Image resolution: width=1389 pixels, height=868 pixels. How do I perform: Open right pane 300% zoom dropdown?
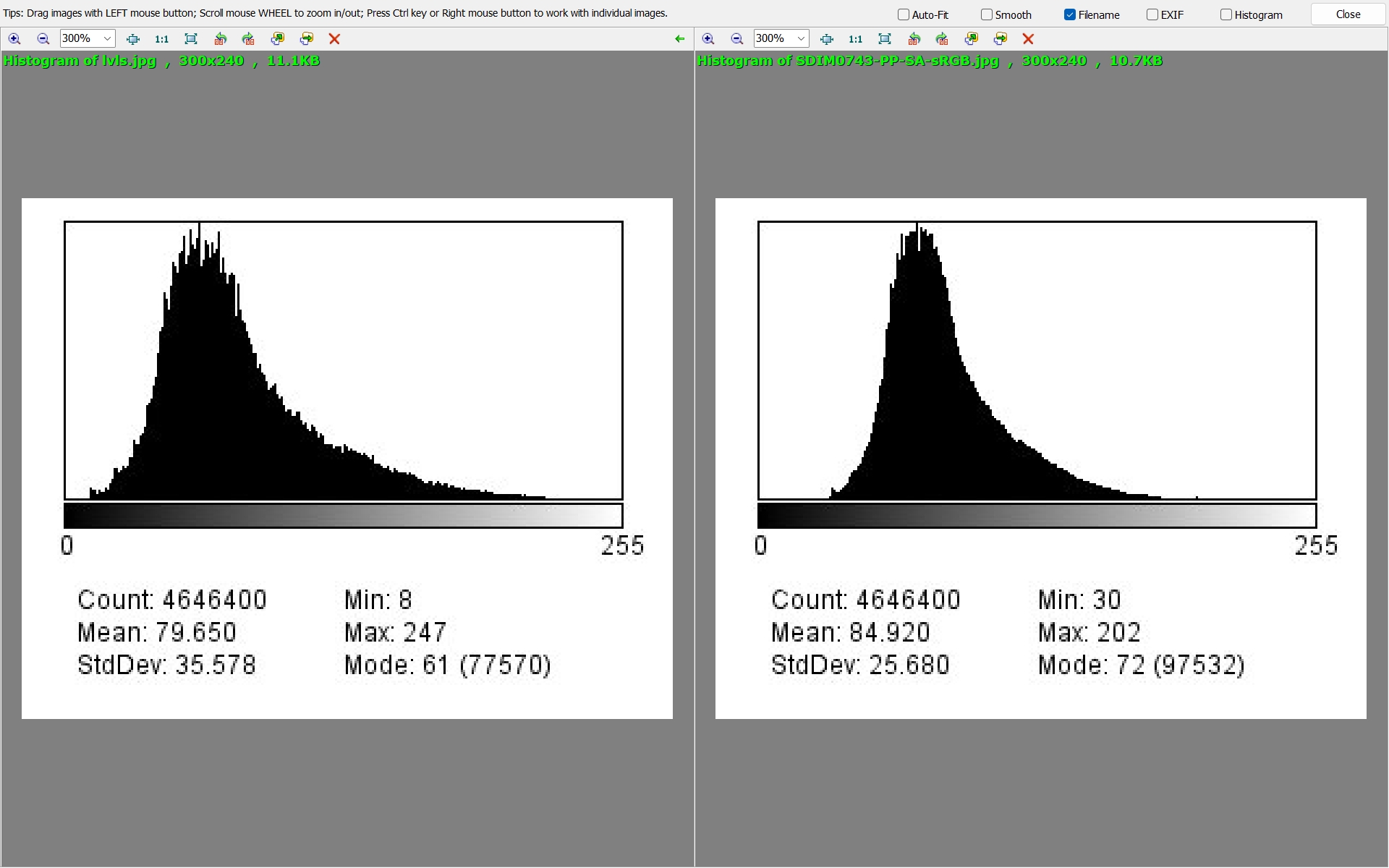pos(801,39)
